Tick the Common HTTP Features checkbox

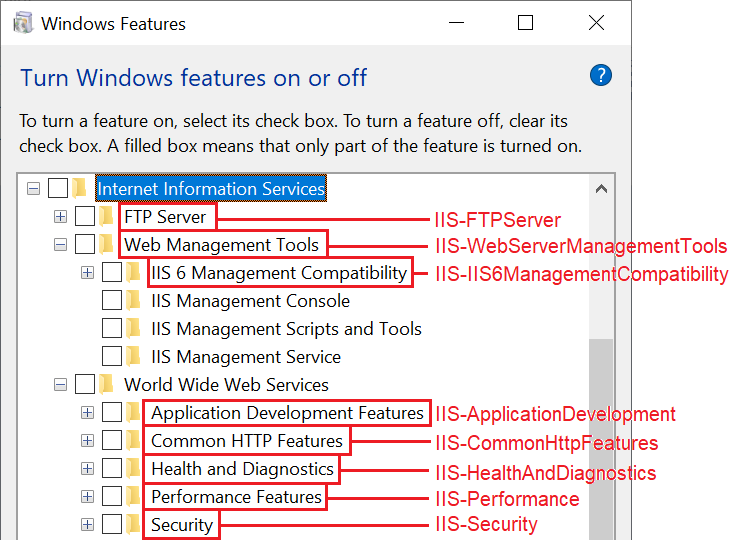coord(112,440)
